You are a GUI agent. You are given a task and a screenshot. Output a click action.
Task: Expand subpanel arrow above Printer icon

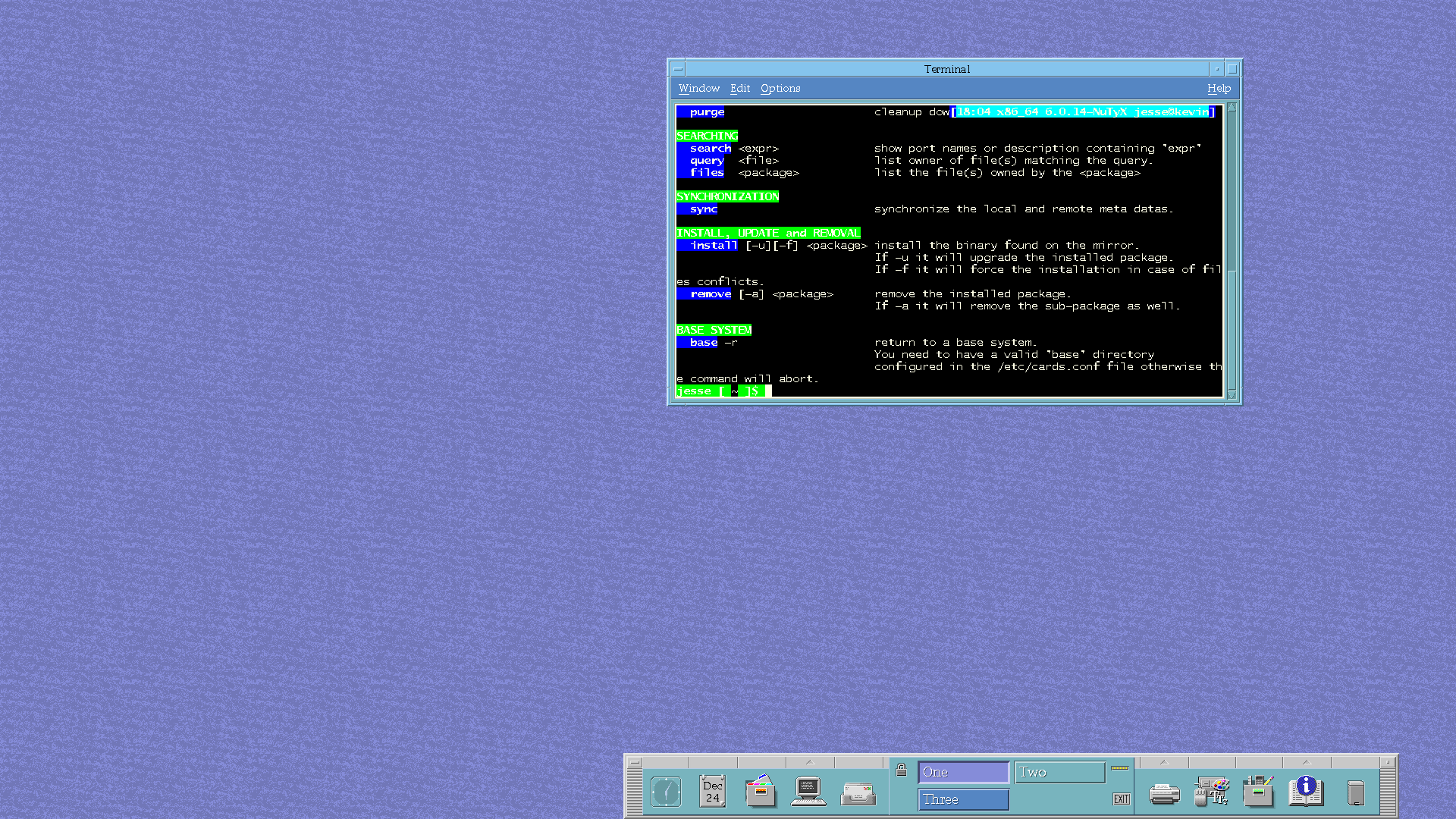(x=1164, y=762)
